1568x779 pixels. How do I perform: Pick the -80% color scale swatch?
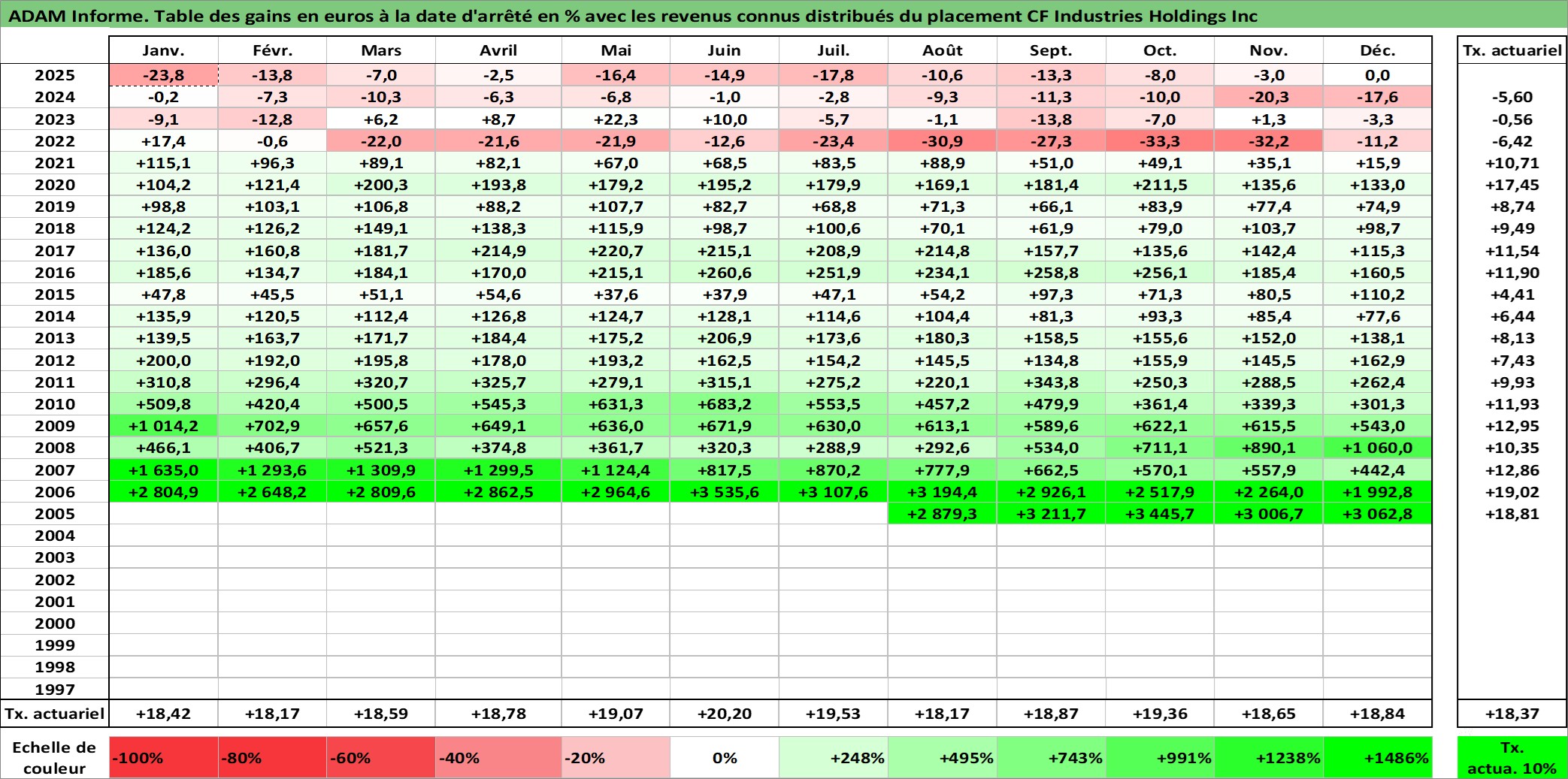(x=272, y=758)
